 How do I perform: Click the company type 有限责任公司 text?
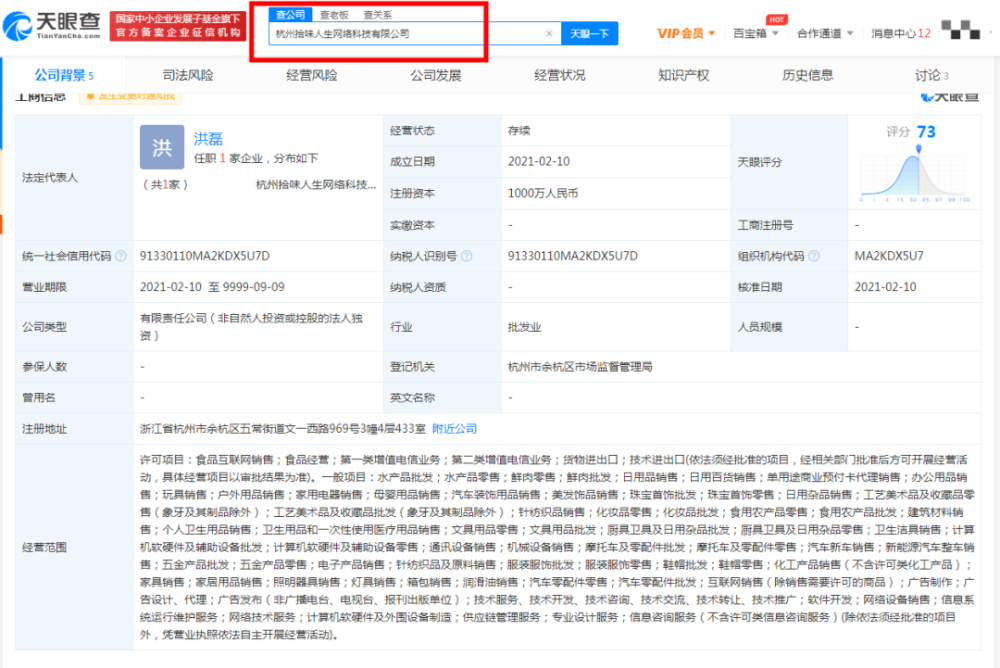click(x=251, y=327)
